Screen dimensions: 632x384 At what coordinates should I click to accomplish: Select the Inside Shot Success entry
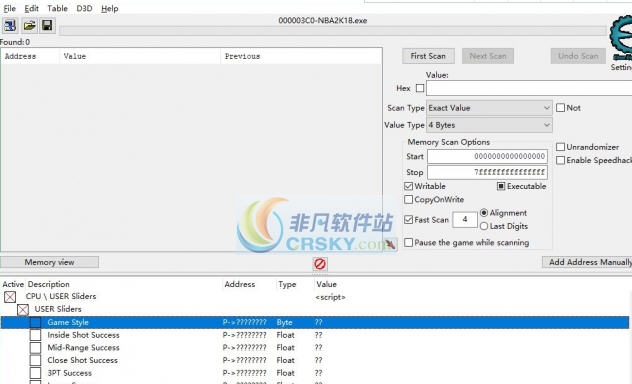pos(83,335)
